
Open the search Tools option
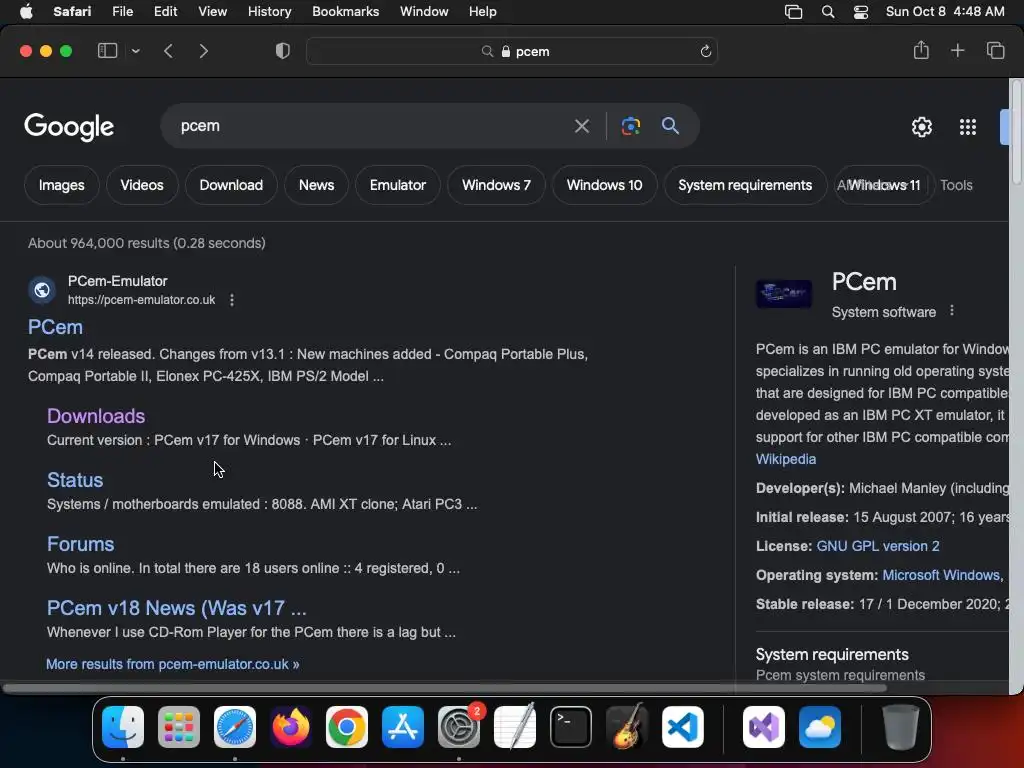(x=956, y=185)
